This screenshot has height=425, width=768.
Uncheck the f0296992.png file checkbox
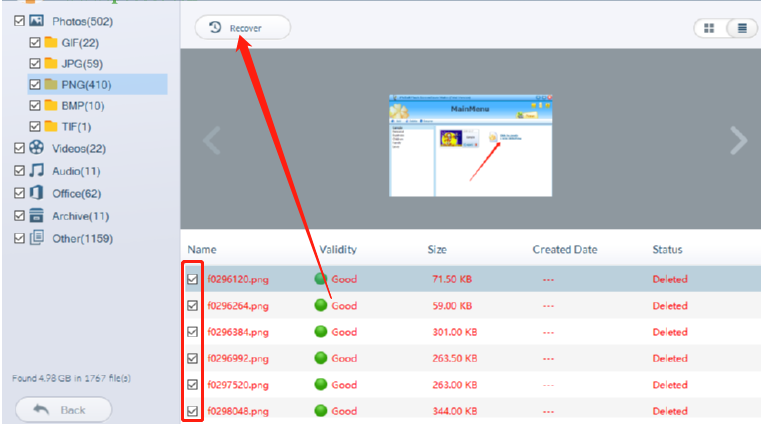192,358
